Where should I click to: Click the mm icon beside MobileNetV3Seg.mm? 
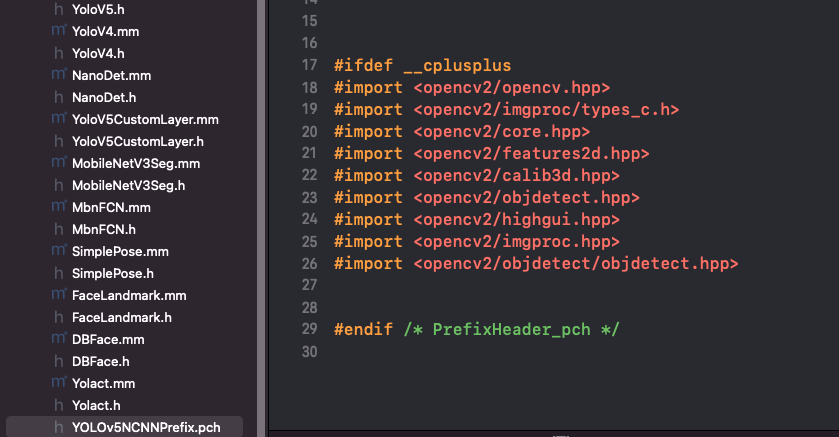click(x=59, y=162)
